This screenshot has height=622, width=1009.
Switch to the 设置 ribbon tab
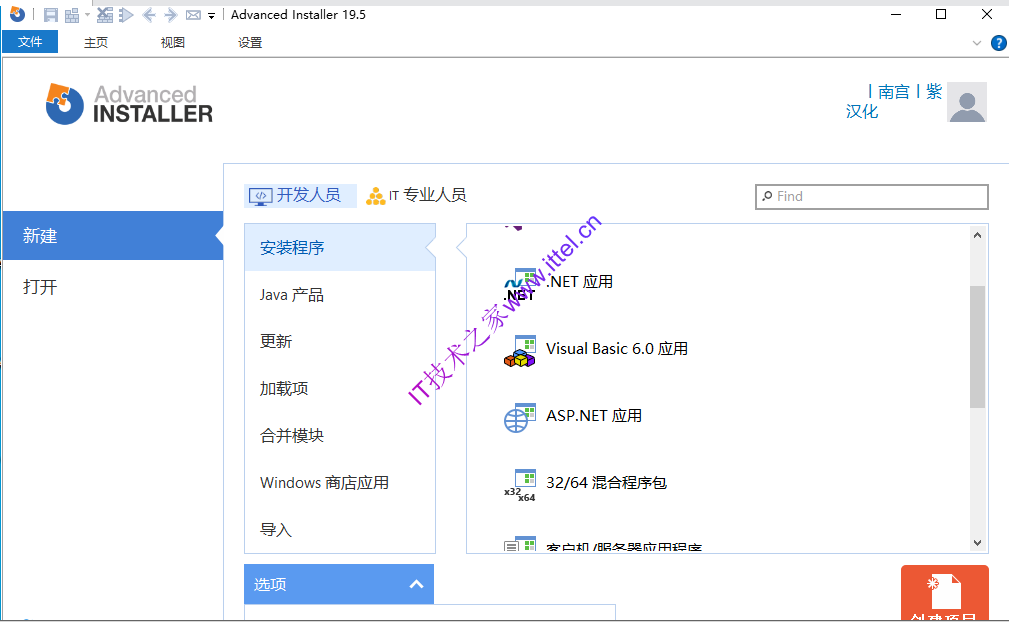tap(250, 42)
